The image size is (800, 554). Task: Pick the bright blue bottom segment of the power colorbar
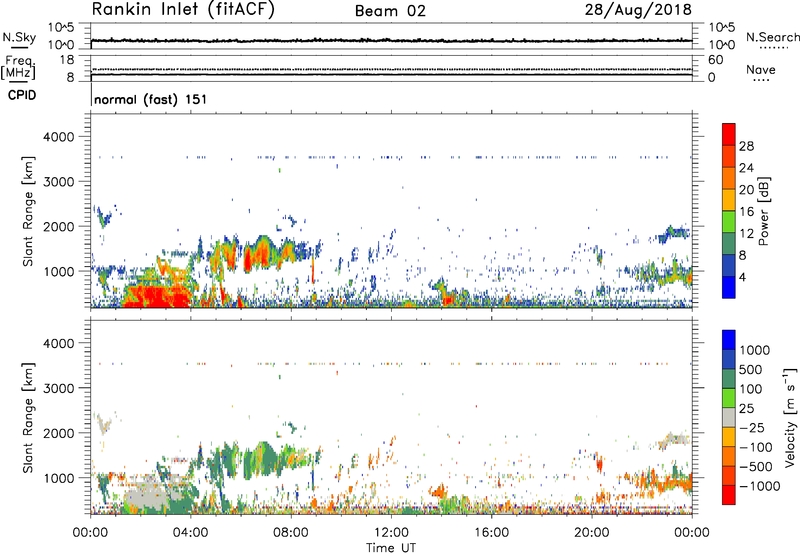729,287
